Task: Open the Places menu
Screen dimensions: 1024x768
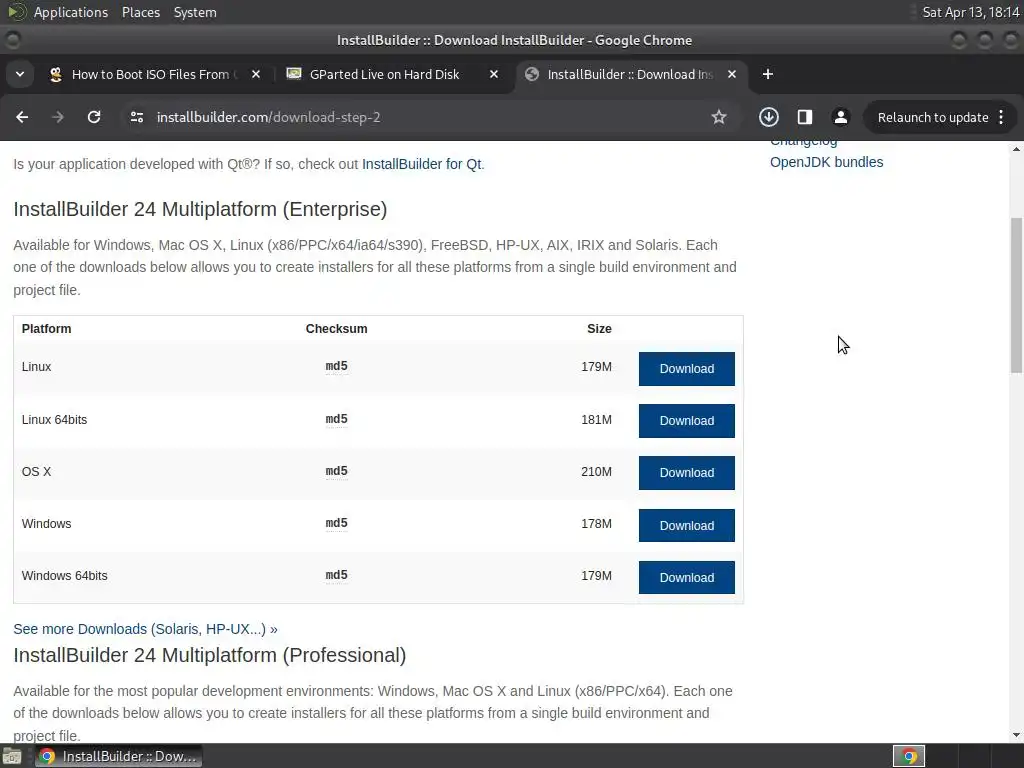Action: pos(140,12)
